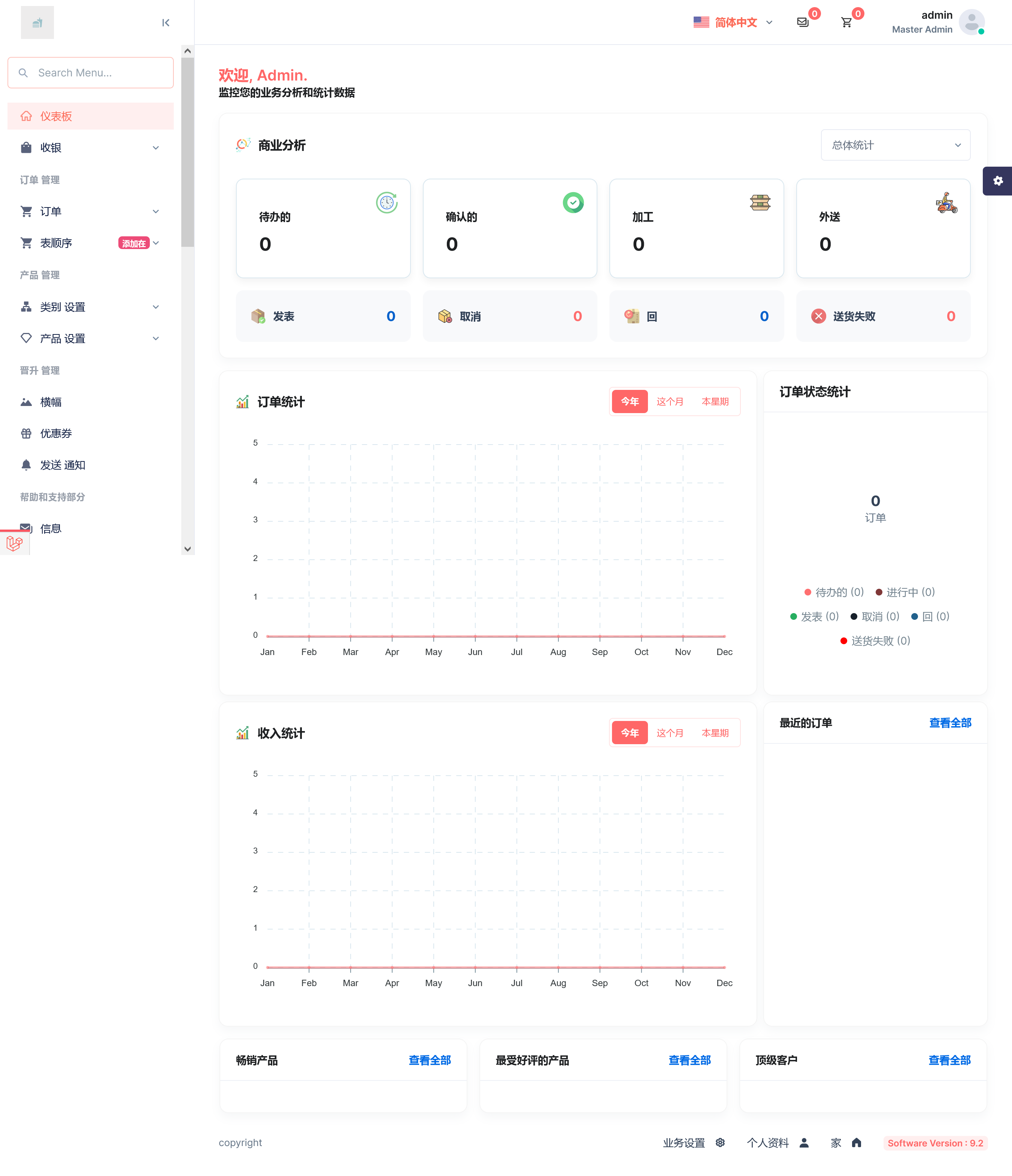This screenshot has width=1012, height=1176.
Task: Click the processing orders box icon
Action: point(760,203)
